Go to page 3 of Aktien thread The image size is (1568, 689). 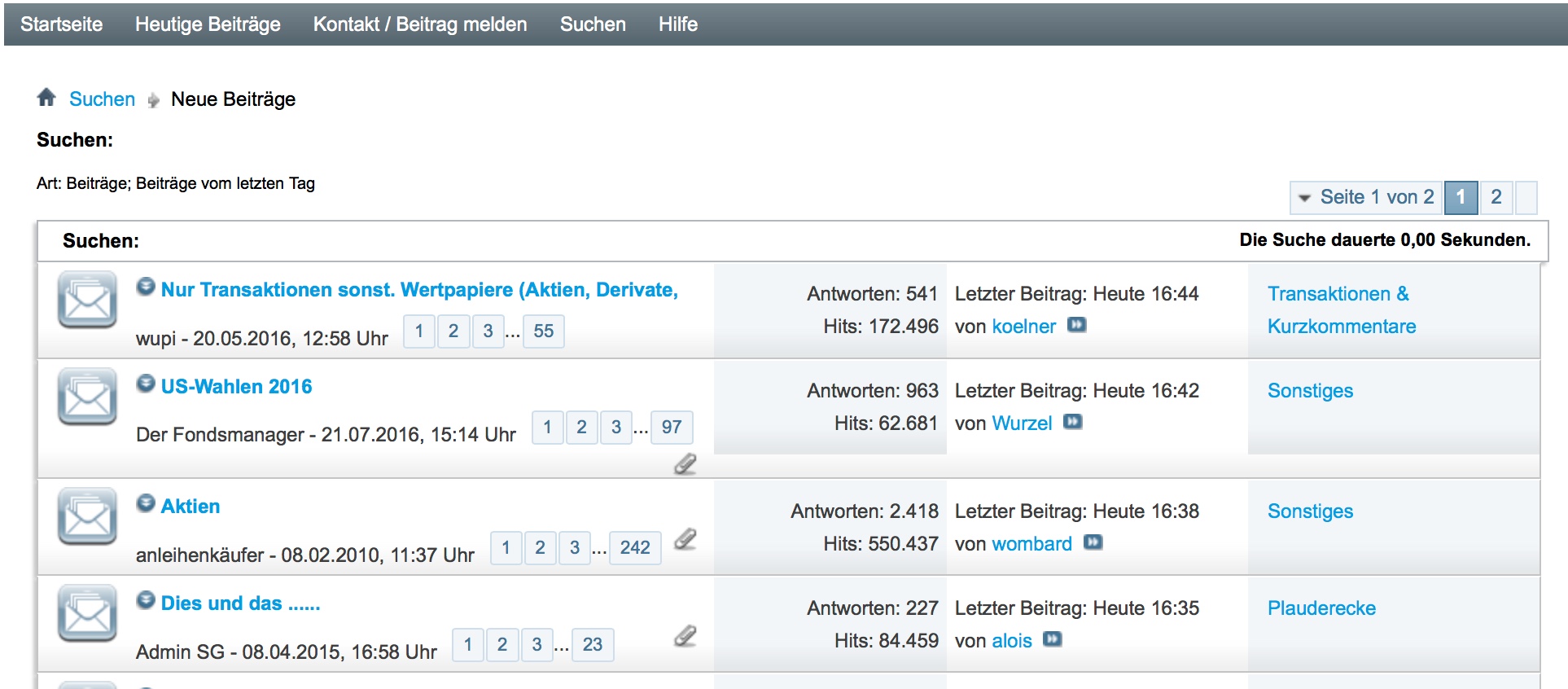(575, 547)
